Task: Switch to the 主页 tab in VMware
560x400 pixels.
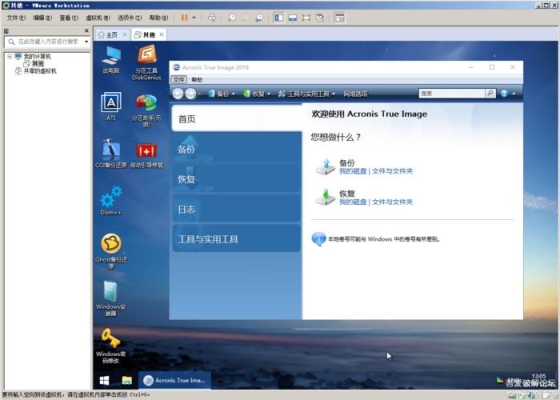Action: tap(111, 35)
